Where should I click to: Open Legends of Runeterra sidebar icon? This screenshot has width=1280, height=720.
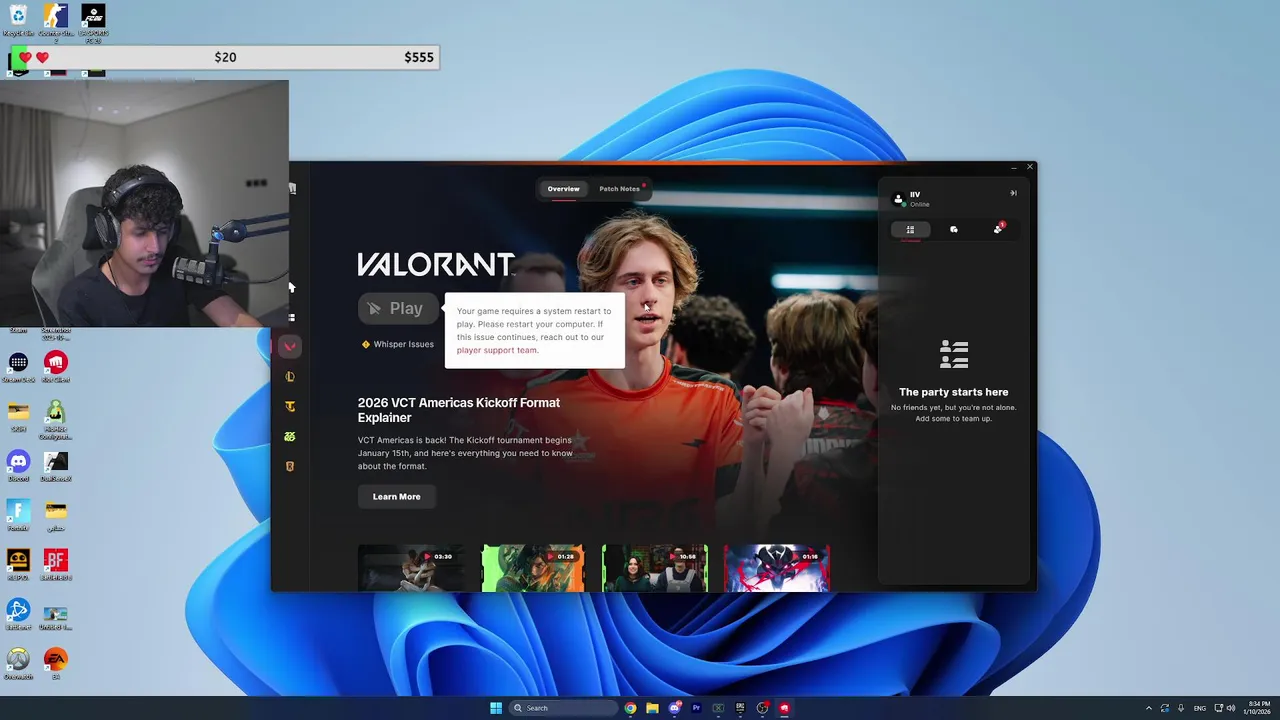click(290, 467)
